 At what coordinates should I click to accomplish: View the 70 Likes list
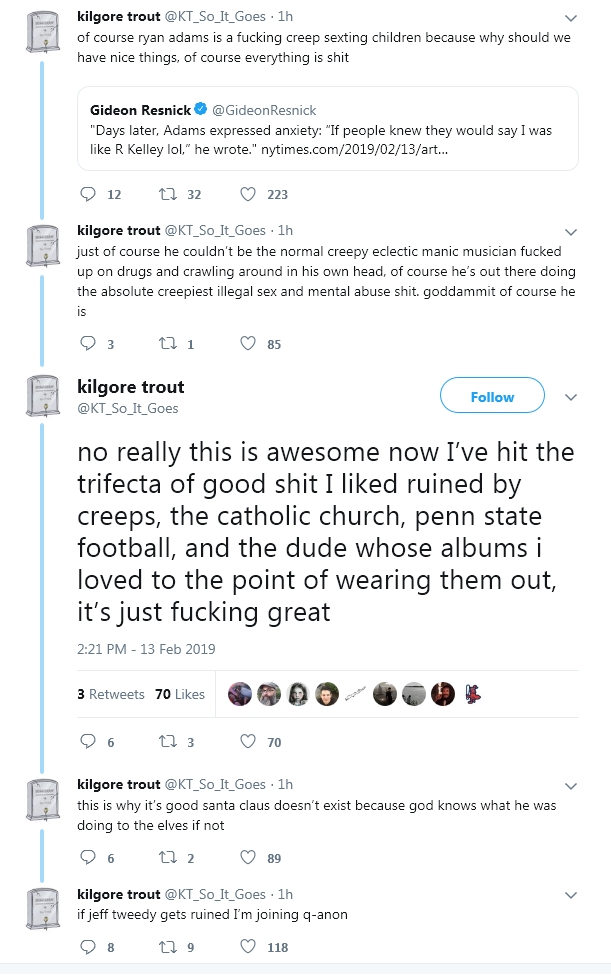180,694
